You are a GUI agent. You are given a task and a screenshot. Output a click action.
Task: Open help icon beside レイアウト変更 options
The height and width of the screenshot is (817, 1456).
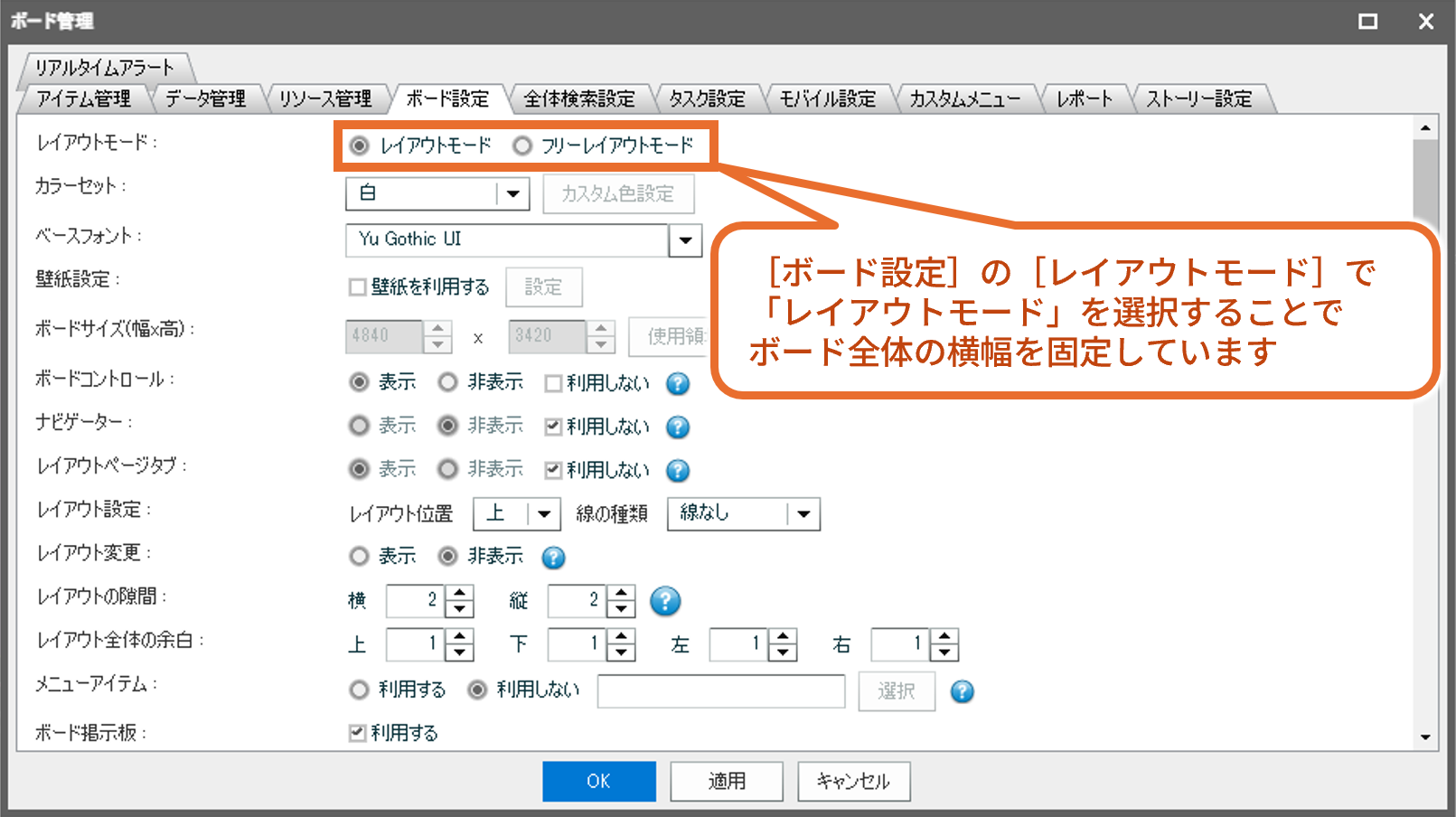pyautogui.click(x=553, y=558)
